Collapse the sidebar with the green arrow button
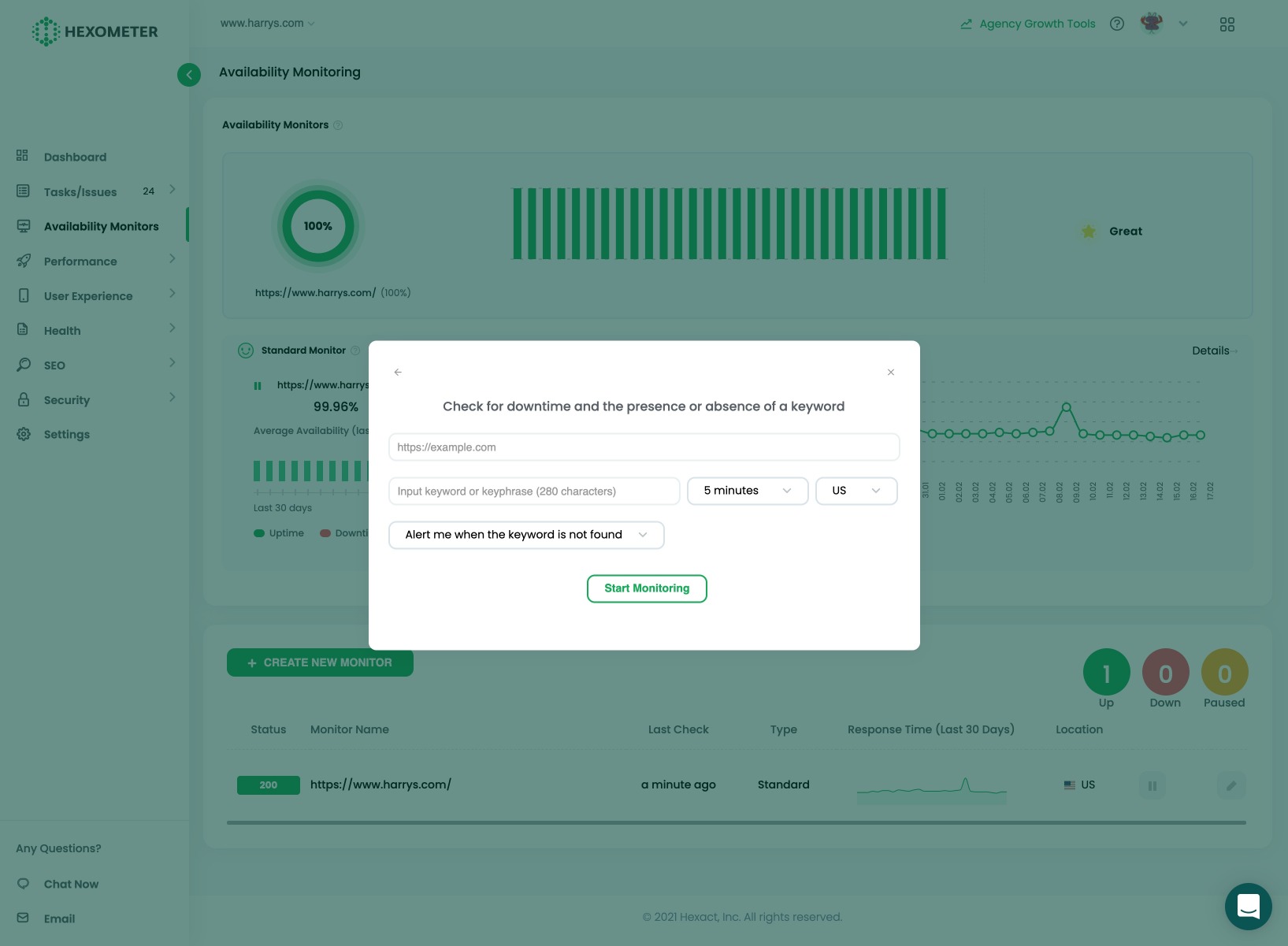 click(x=189, y=75)
